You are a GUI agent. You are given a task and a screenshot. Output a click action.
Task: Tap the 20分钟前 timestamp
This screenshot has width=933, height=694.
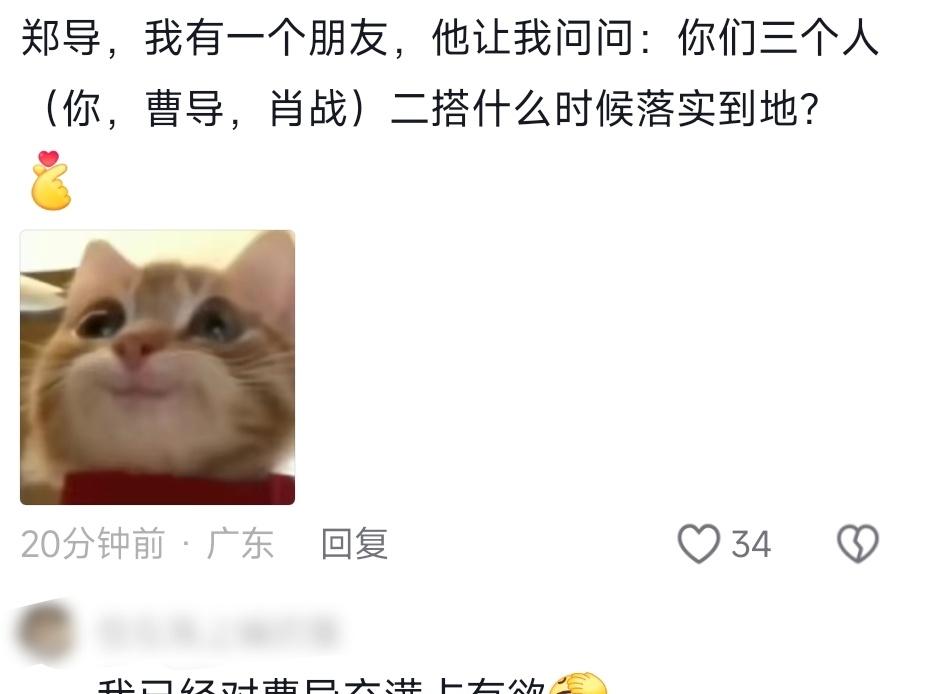point(92,544)
